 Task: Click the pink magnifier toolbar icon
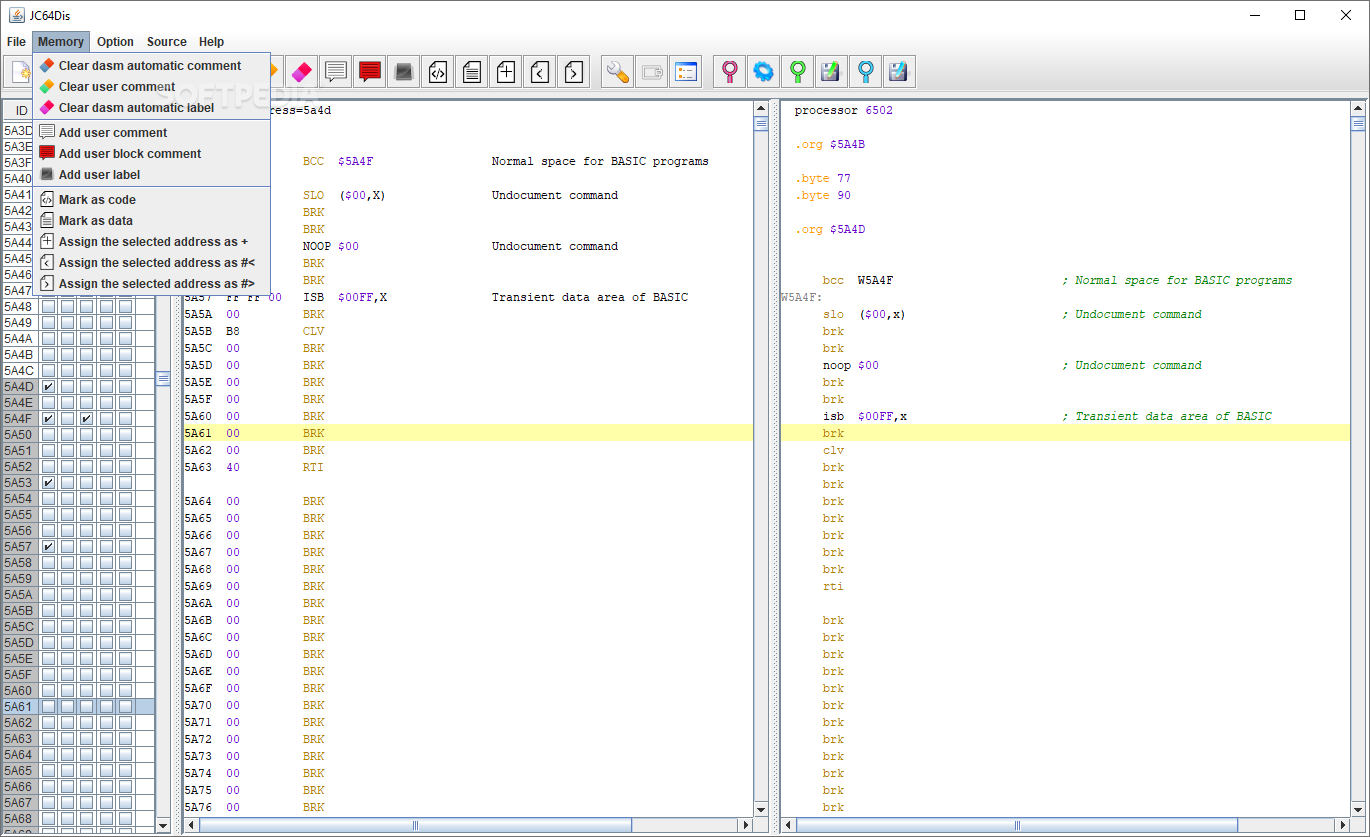(730, 72)
